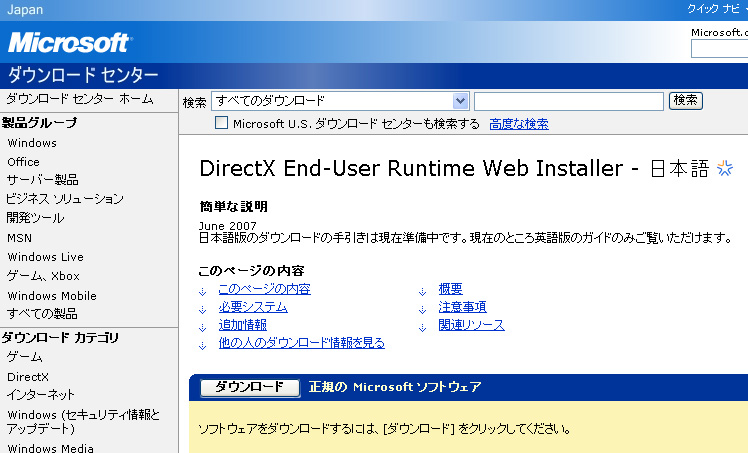Open 他の人のダウンロード情報を見る link

coord(301,343)
